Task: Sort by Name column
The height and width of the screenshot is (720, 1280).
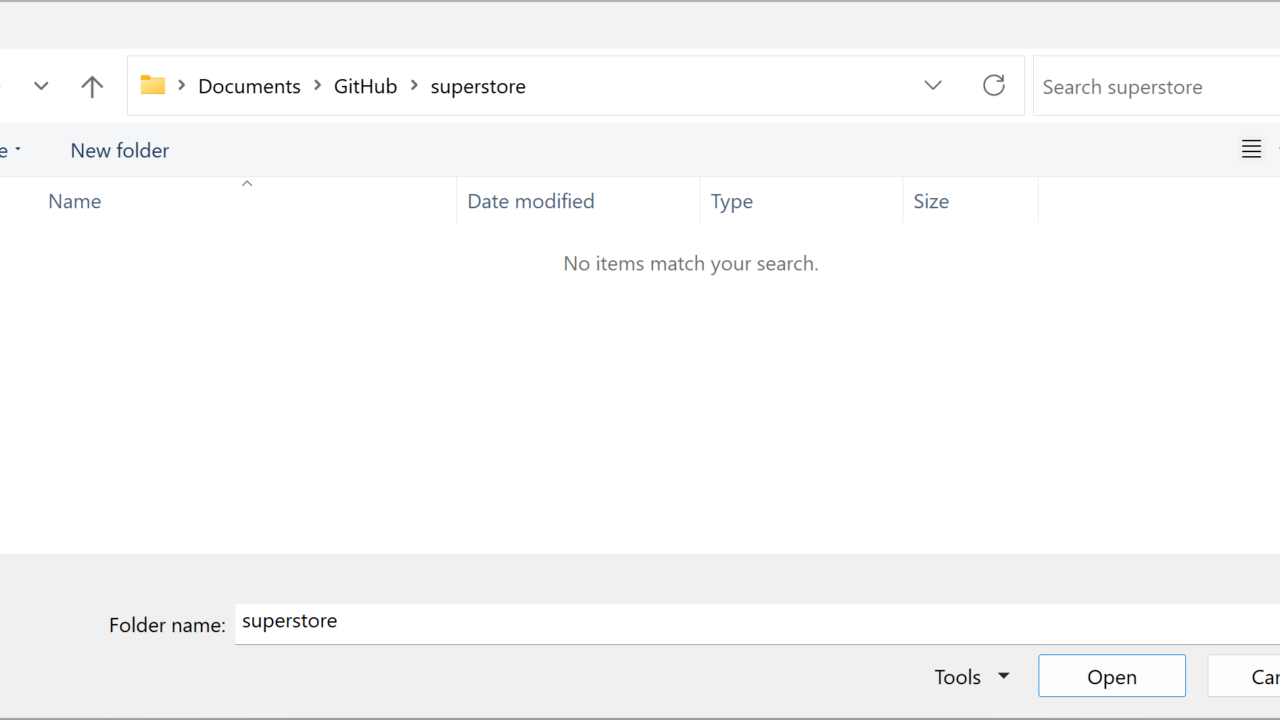Action: tap(75, 201)
